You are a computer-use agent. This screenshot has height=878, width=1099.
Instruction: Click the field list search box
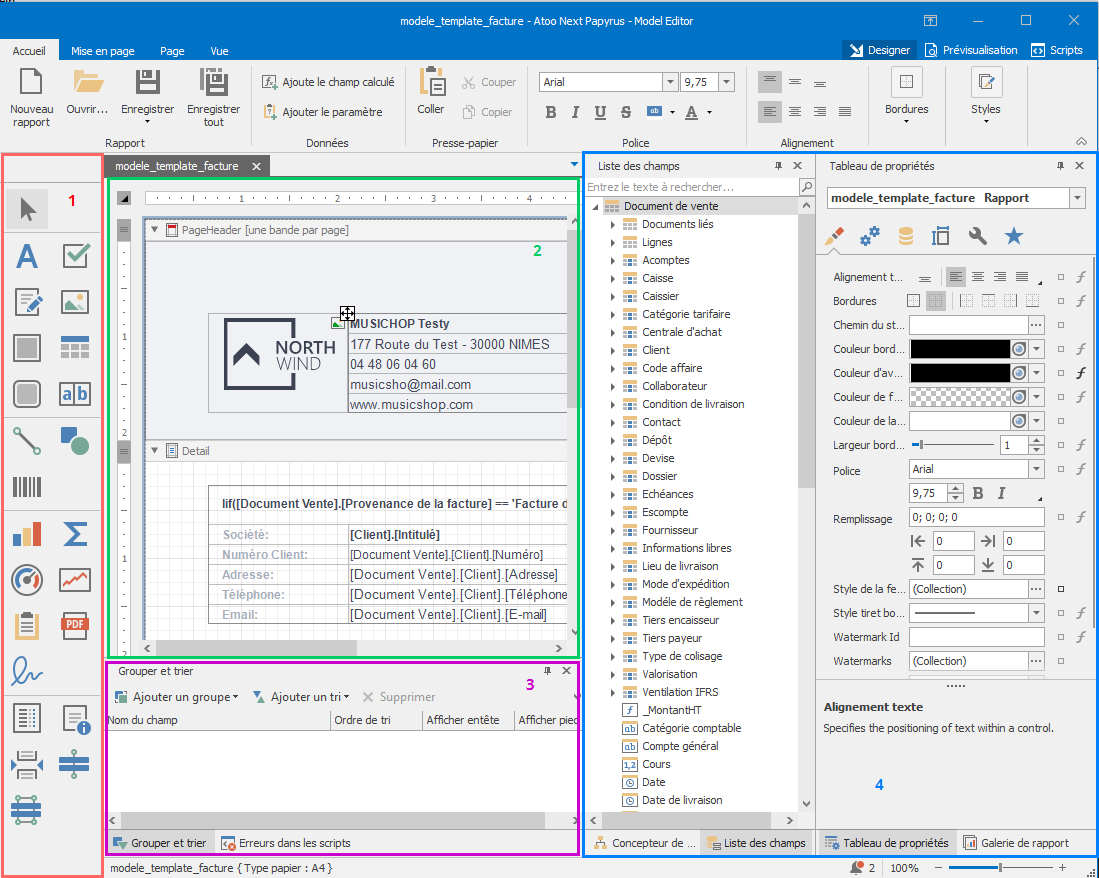[x=691, y=187]
